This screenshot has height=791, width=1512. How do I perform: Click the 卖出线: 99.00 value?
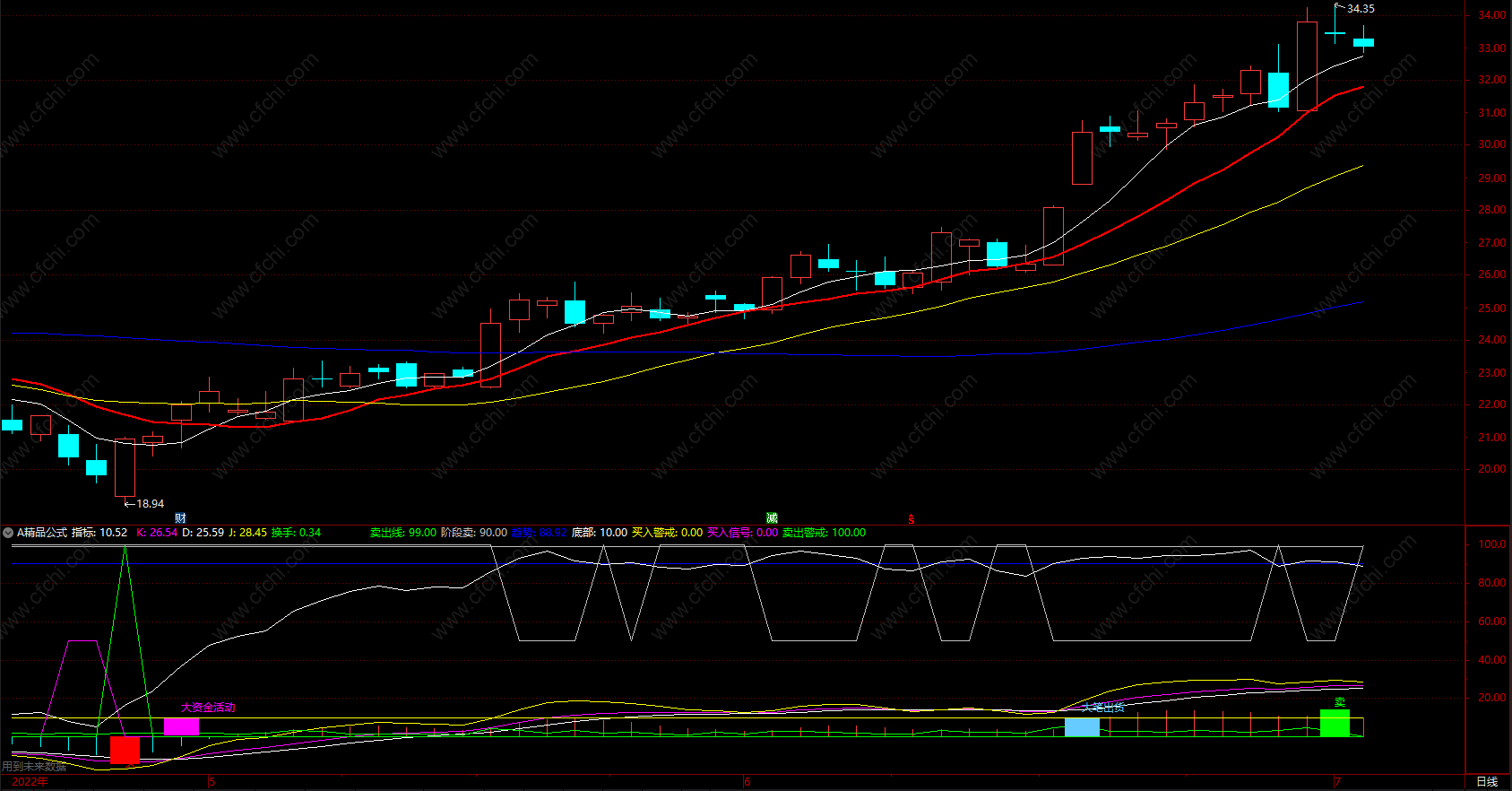(x=403, y=533)
